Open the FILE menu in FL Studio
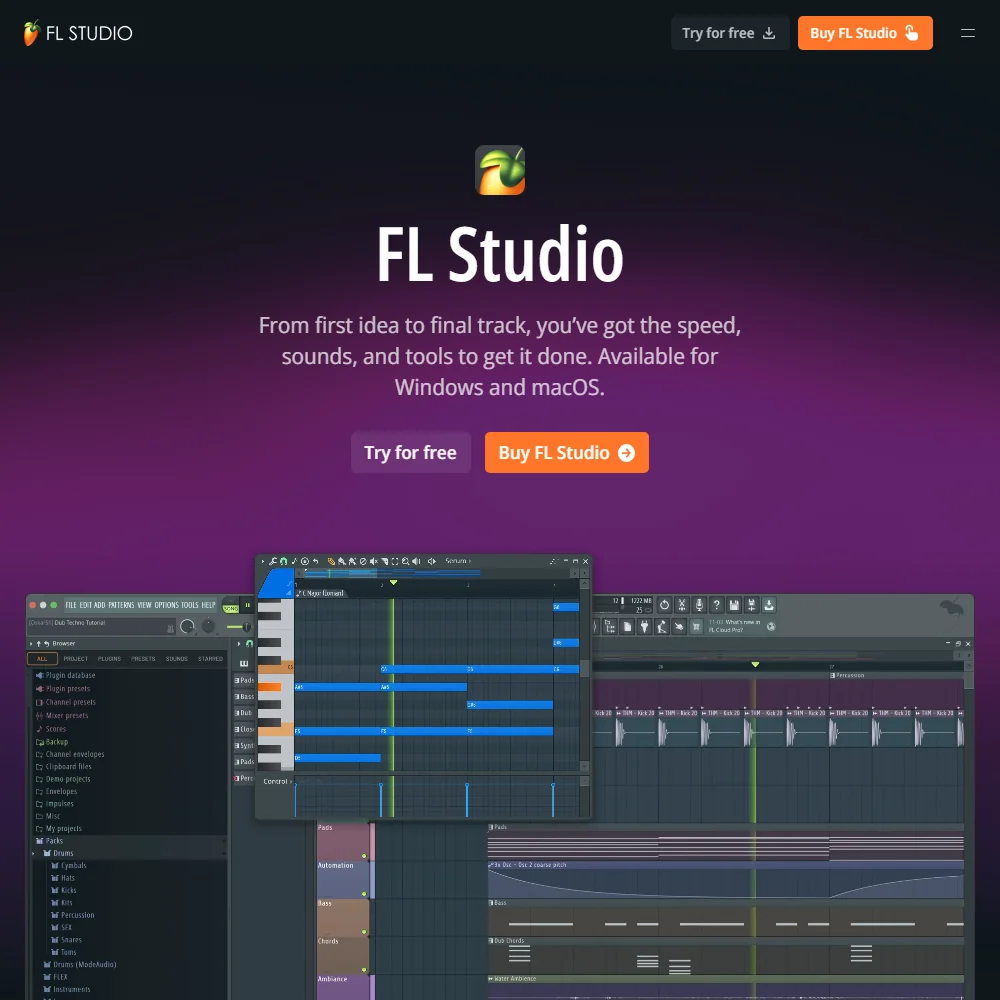This screenshot has width=1000, height=1000. point(71,605)
